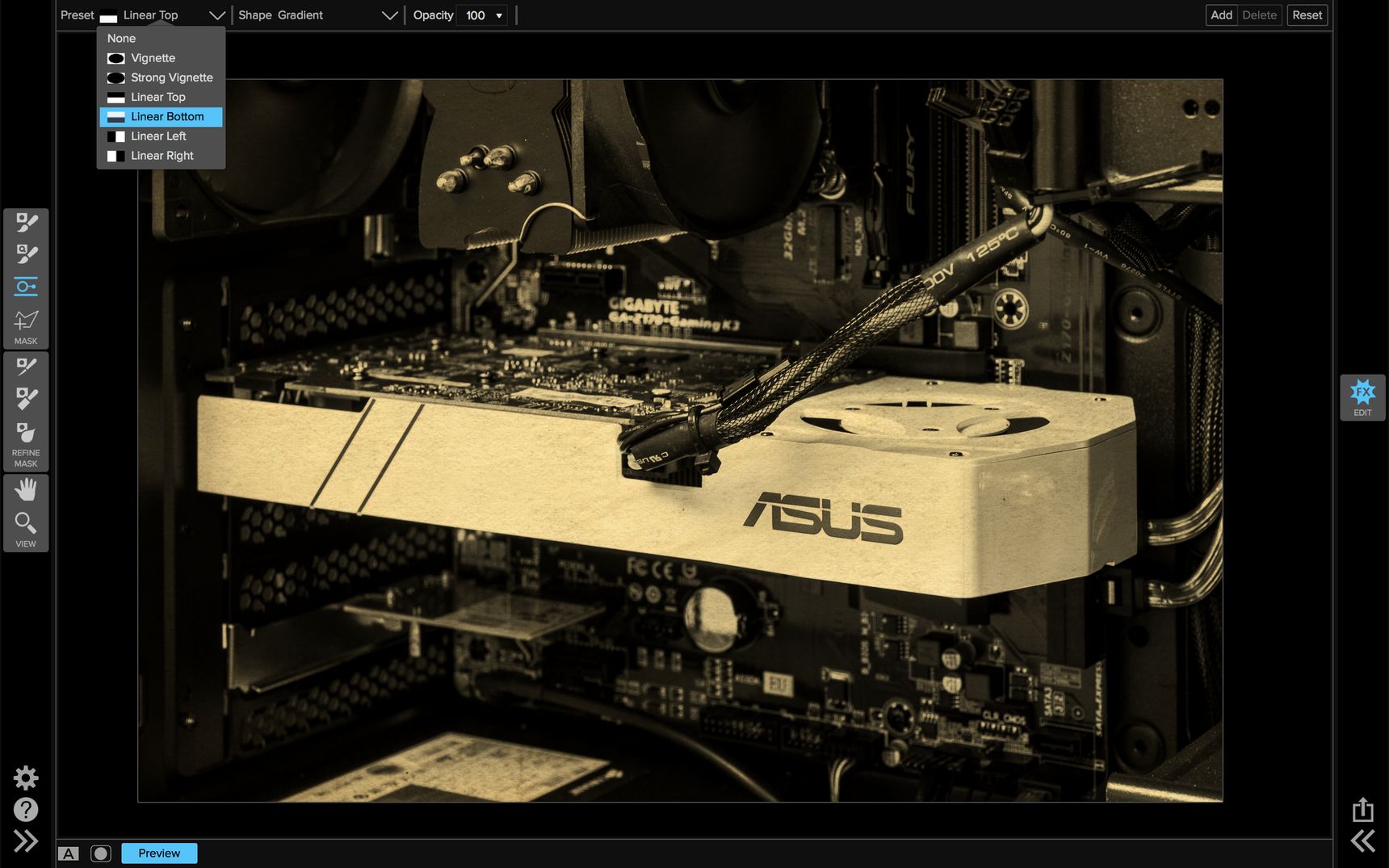Choose the Vignette preset
Image resolution: width=1389 pixels, height=868 pixels.
coord(161,58)
